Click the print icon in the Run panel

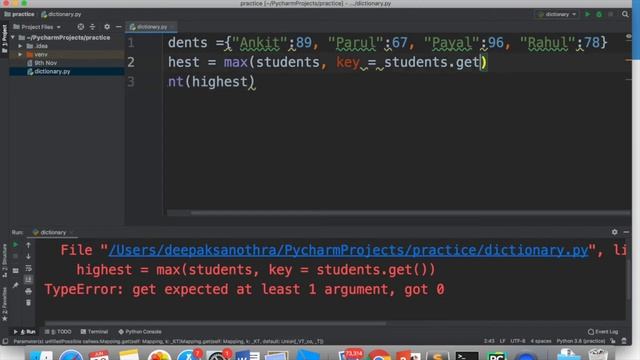click(x=28, y=291)
